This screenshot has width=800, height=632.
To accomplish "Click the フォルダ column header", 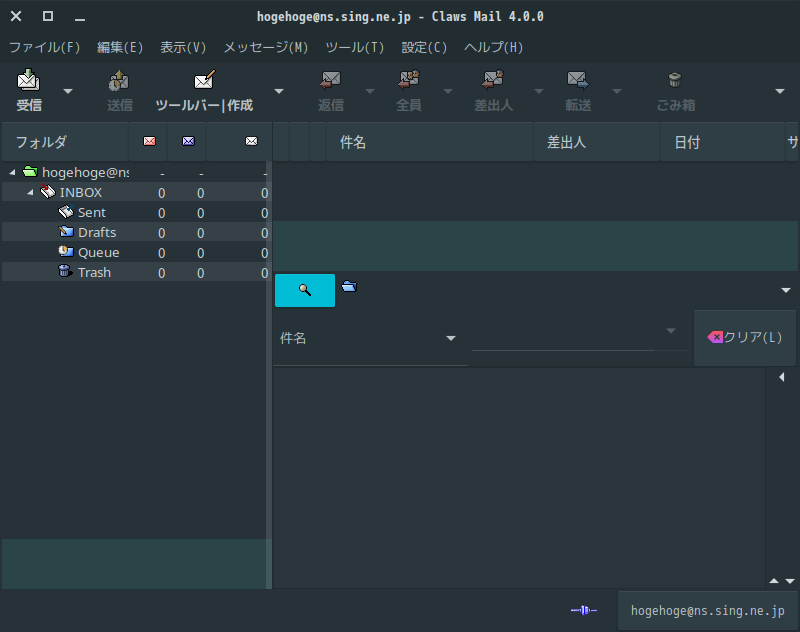I will 65,142.
